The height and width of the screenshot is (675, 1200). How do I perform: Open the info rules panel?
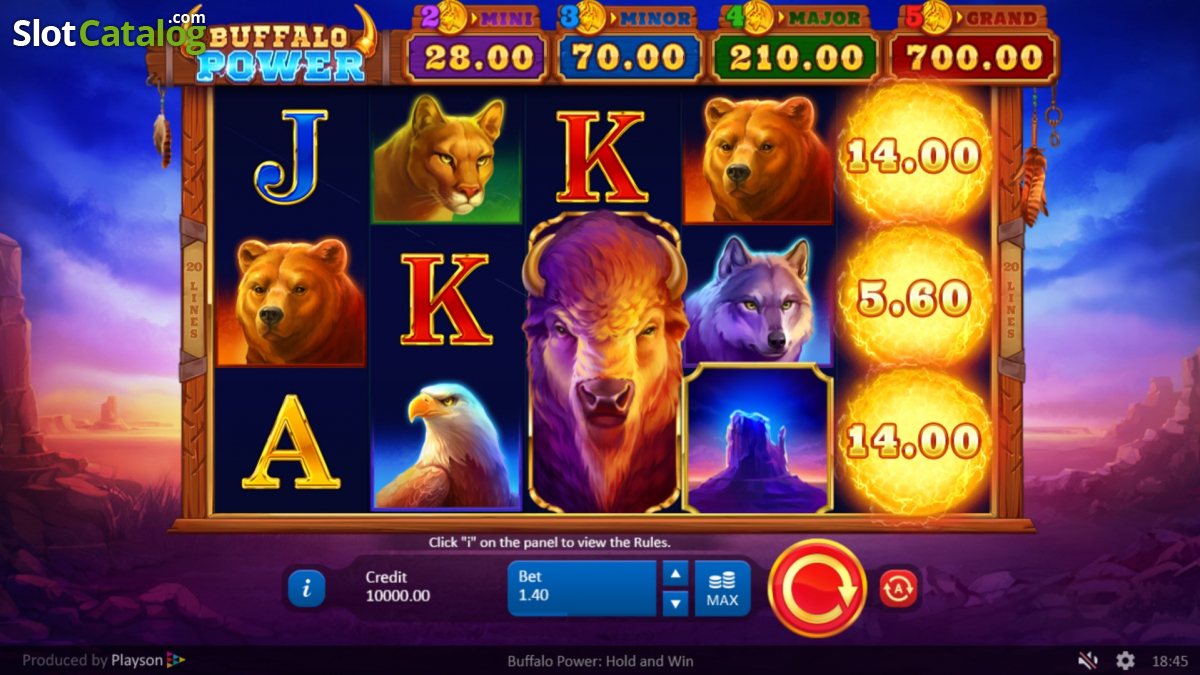click(306, 589)
